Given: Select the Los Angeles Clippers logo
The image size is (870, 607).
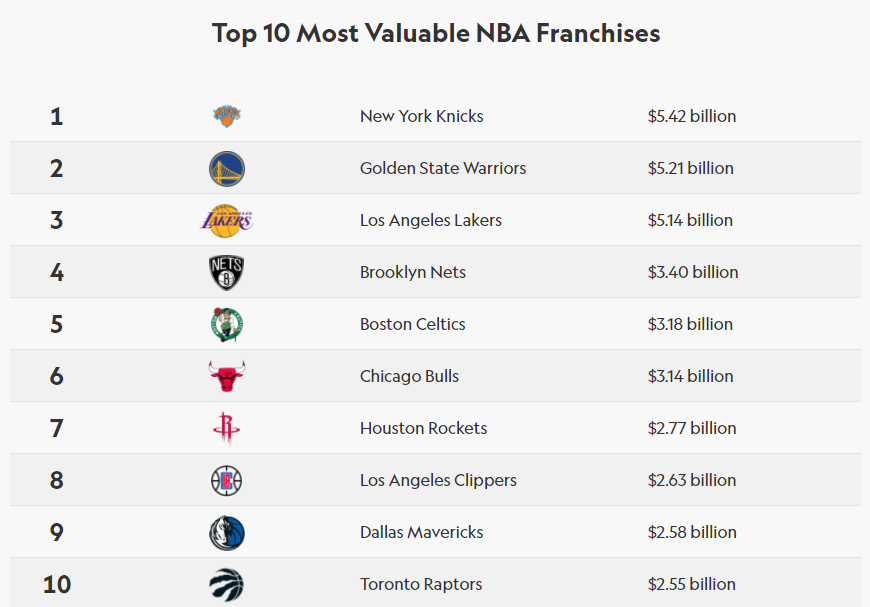Looking at the screenshot, I should point(227,481).
